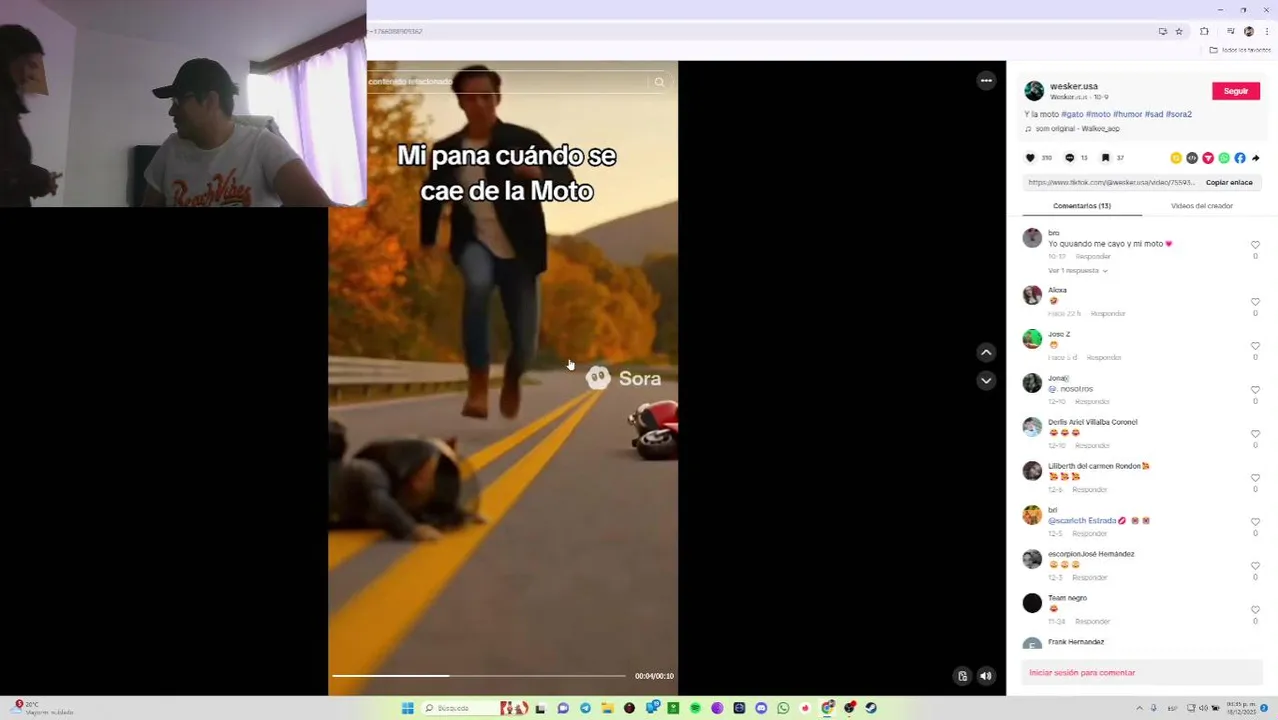
Task: Share the video to WhatsApp
Action: (1224, 158)
